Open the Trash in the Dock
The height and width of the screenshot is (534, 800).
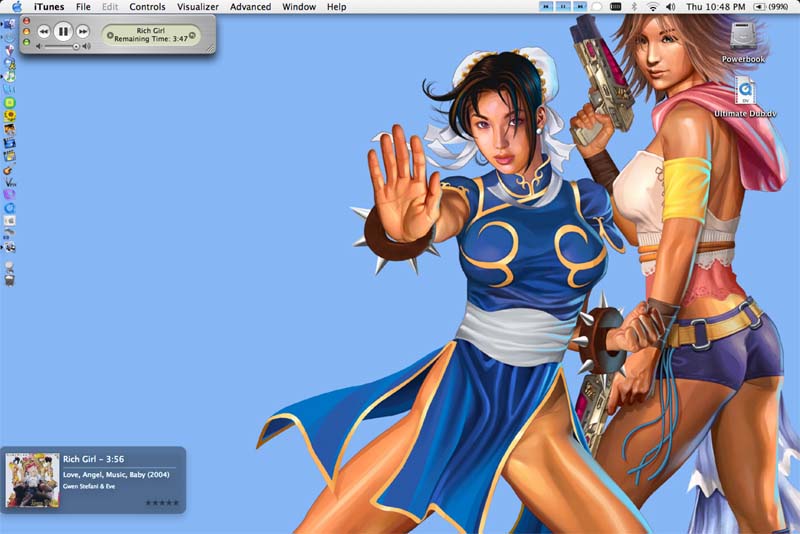(x=9, y=279)
